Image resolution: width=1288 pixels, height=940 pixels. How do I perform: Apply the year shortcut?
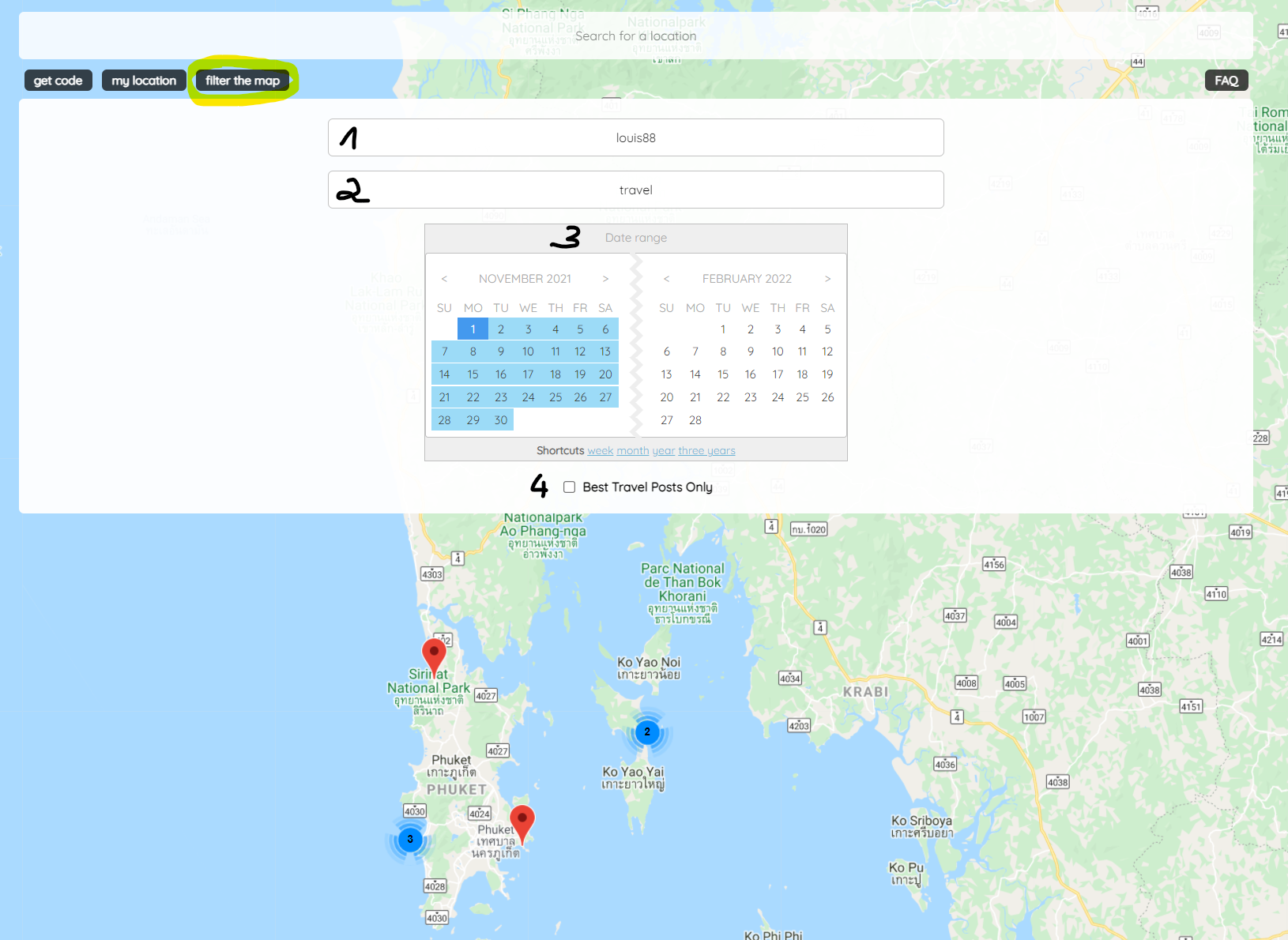(664, 451)
